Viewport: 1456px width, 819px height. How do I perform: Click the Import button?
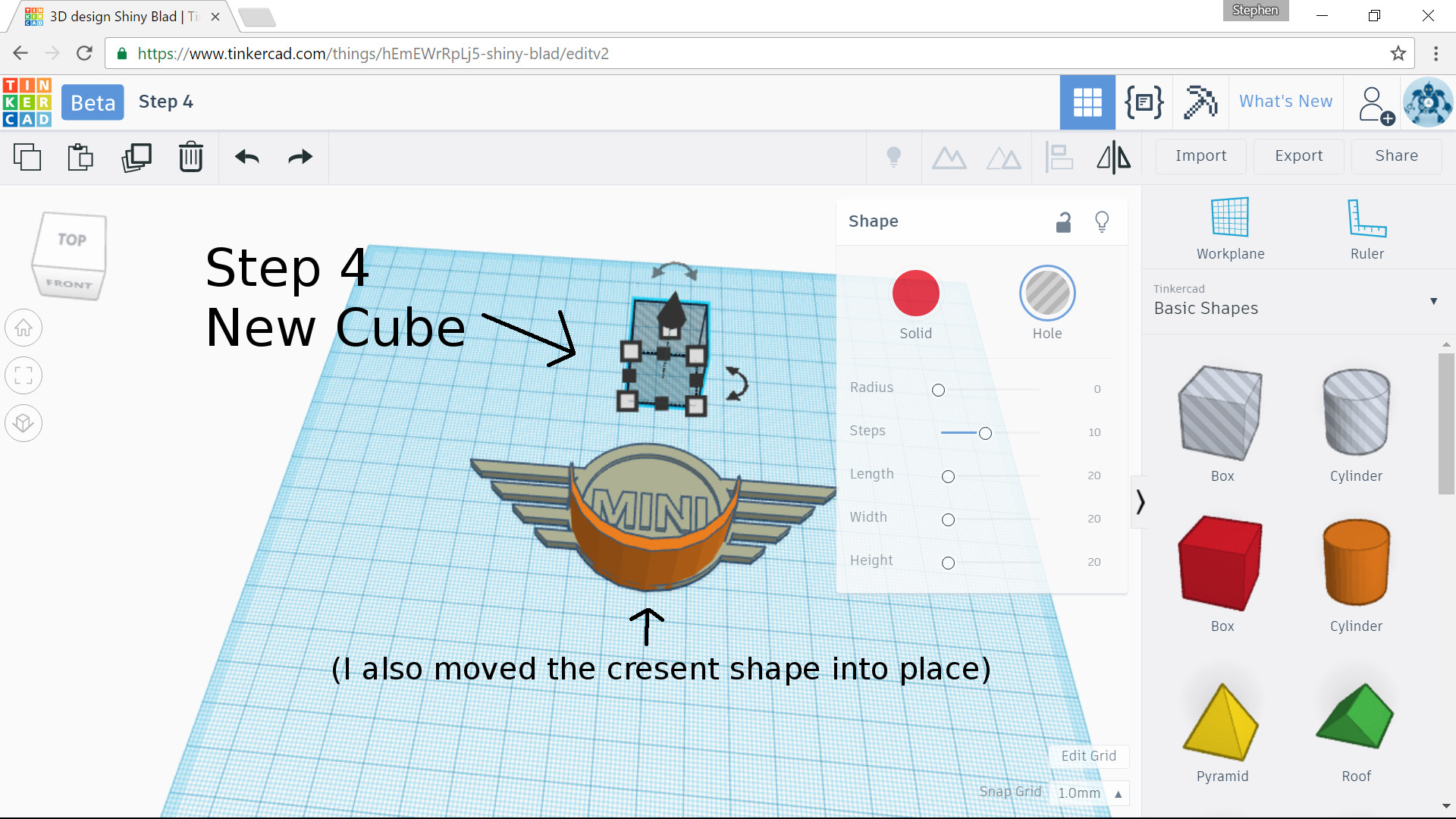pyautogui.click(x=1200, y=155)
